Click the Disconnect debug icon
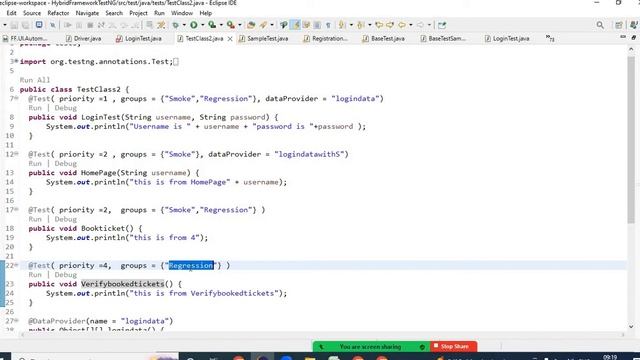 pyautogui.click(x=101, y=25)
